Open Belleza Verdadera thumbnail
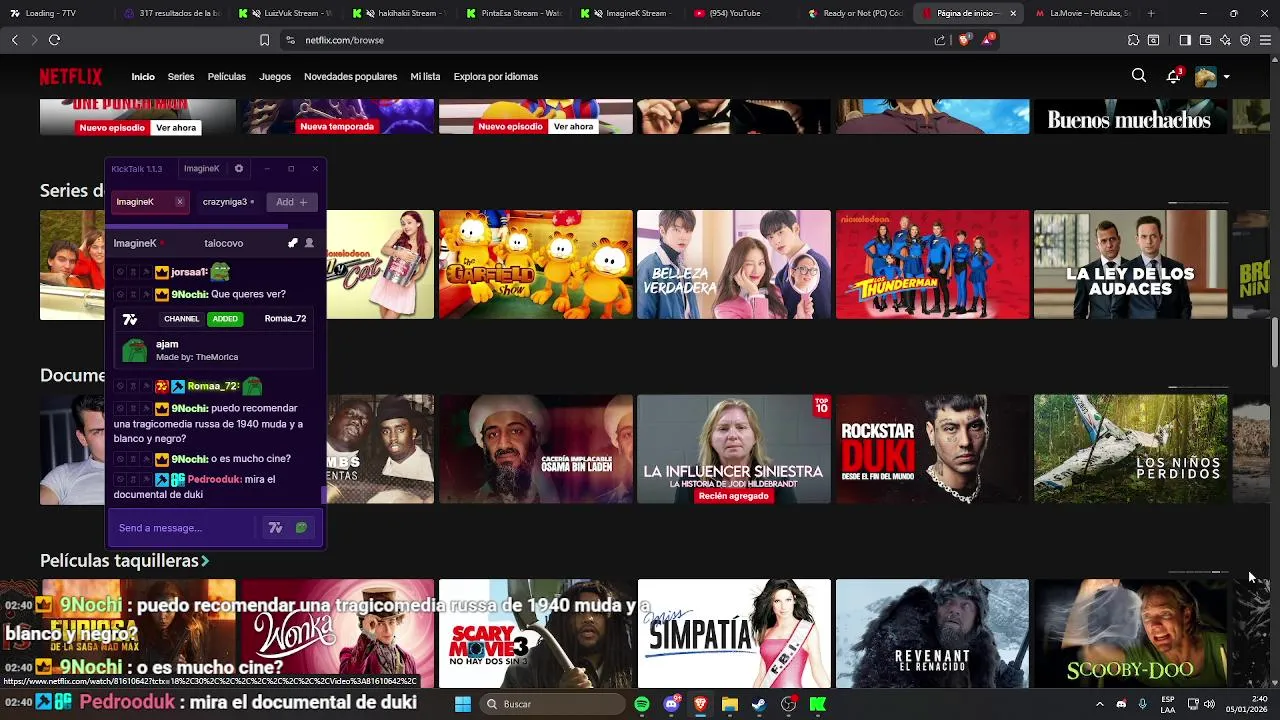 pos(734,264)
